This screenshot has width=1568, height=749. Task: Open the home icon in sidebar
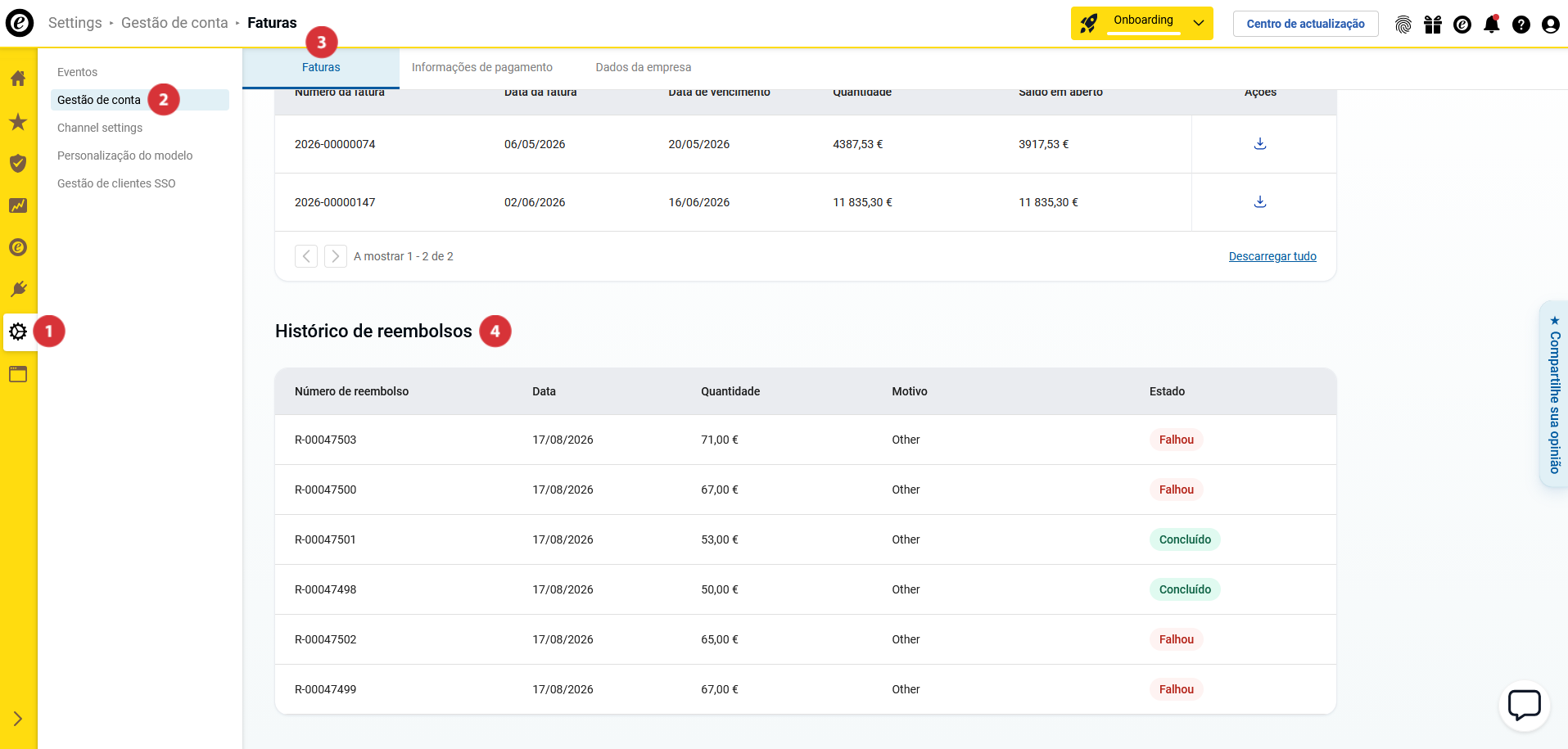tap(18, 79)
